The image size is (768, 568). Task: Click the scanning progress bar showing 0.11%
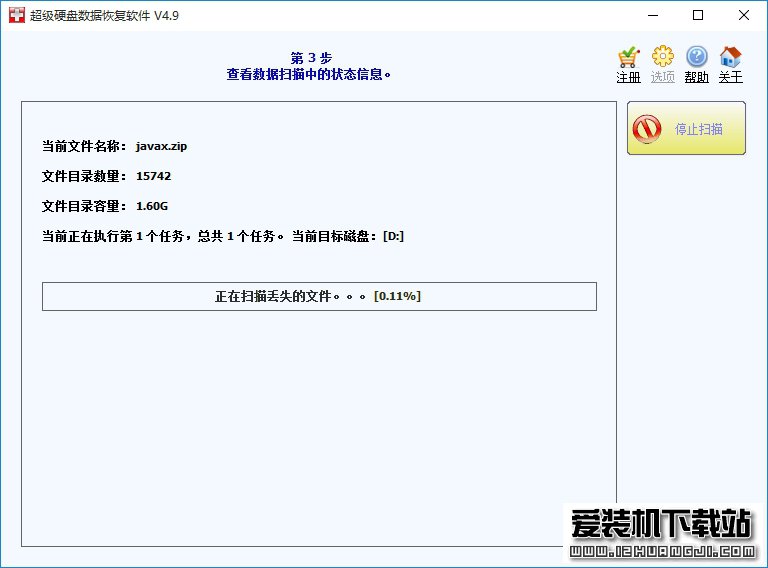click(319, 296)
